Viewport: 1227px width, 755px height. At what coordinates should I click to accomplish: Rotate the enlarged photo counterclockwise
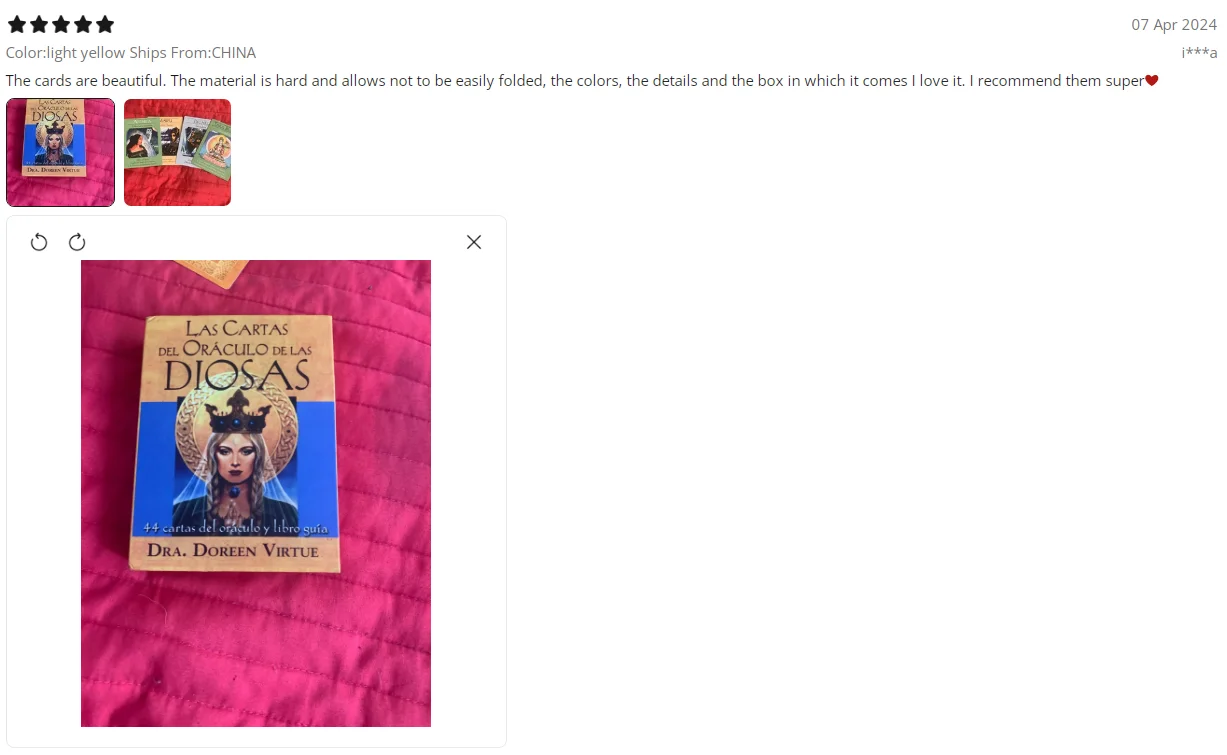click(39, 242)
